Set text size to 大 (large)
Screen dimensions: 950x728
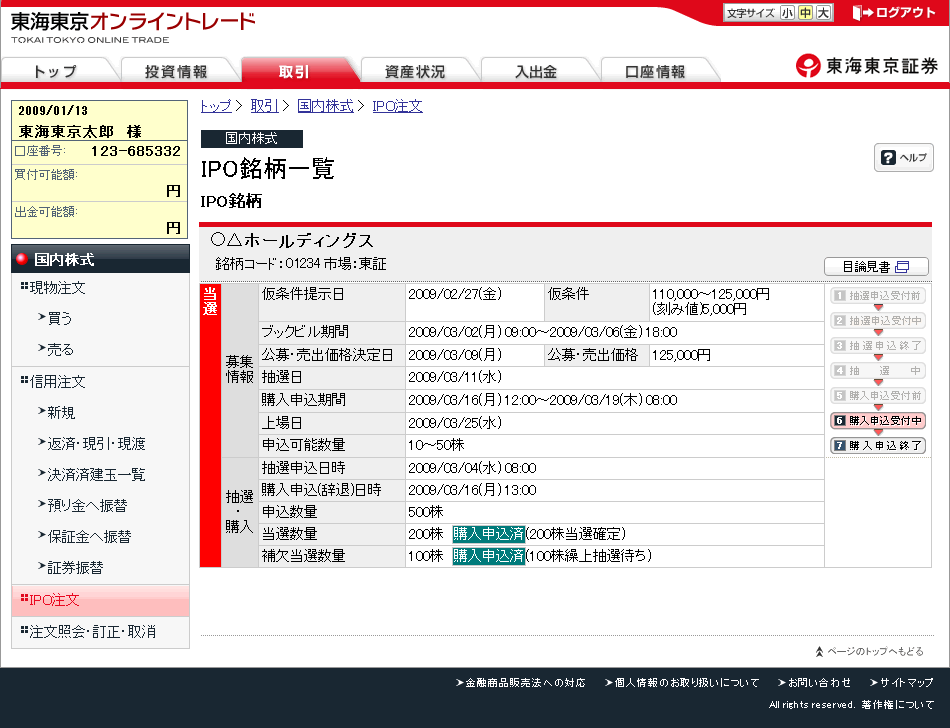click(x=823, y=13)
